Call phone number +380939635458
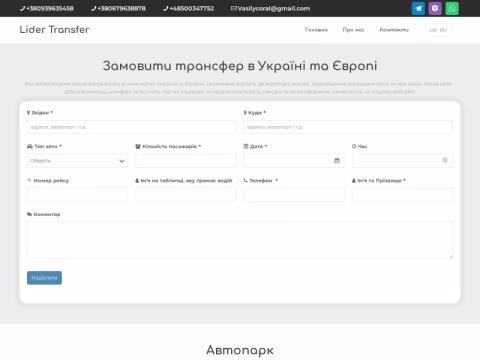The height and width of the screenshot is (360, 480). 47,8
